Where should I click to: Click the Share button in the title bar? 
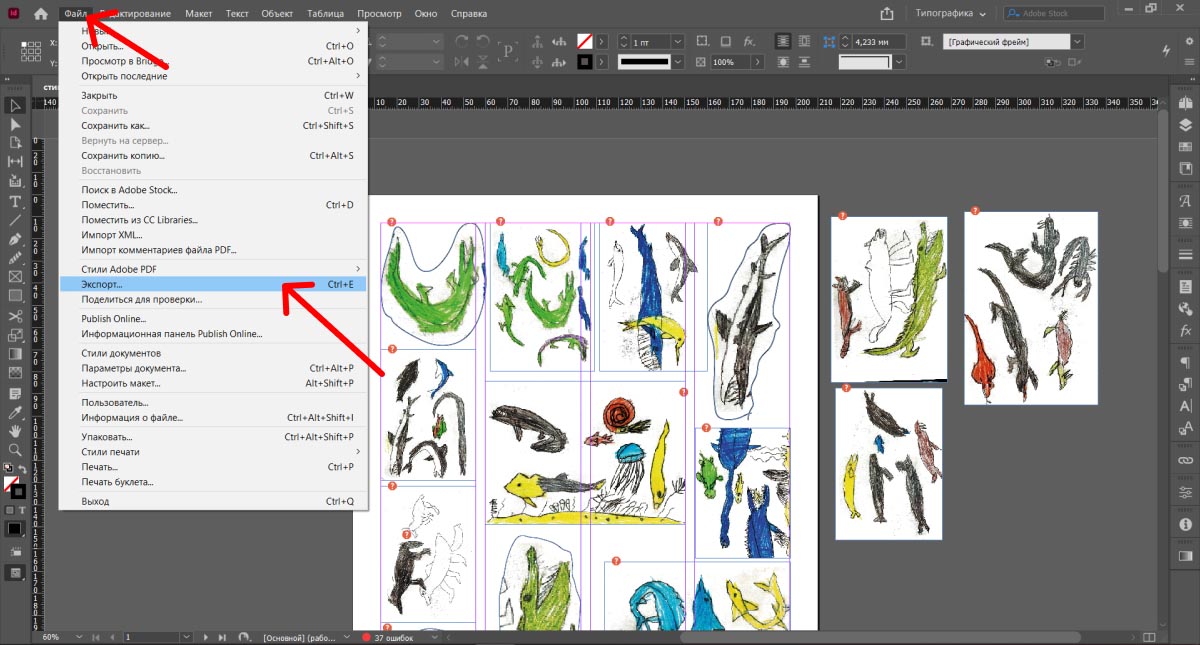point(888,13)
